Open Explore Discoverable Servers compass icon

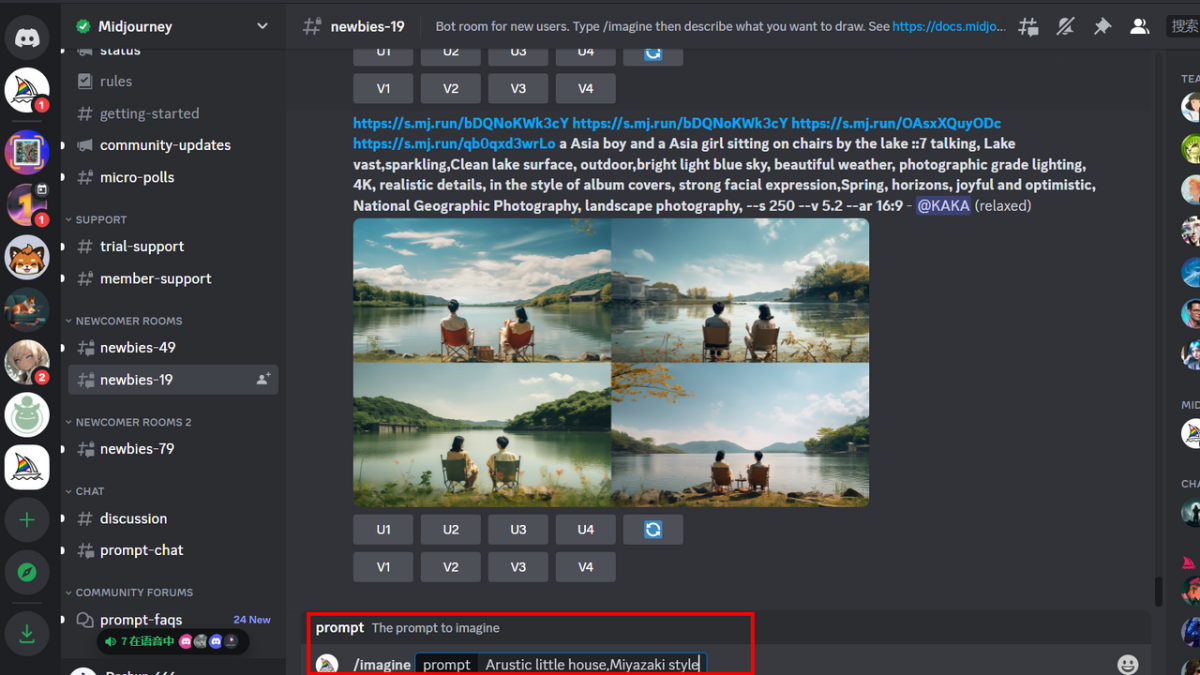click(27, 572)
